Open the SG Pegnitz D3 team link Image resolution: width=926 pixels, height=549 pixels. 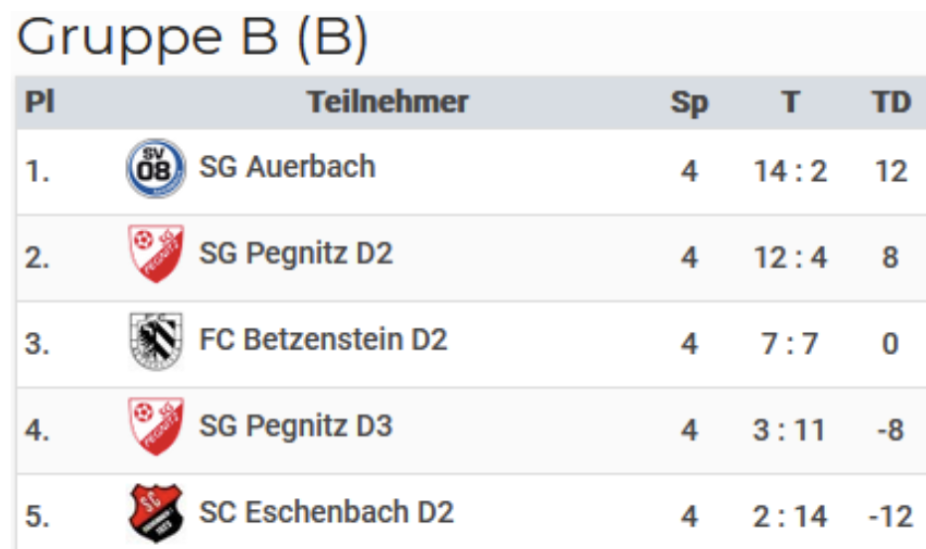pyautogui.click(x=296, y=426)
